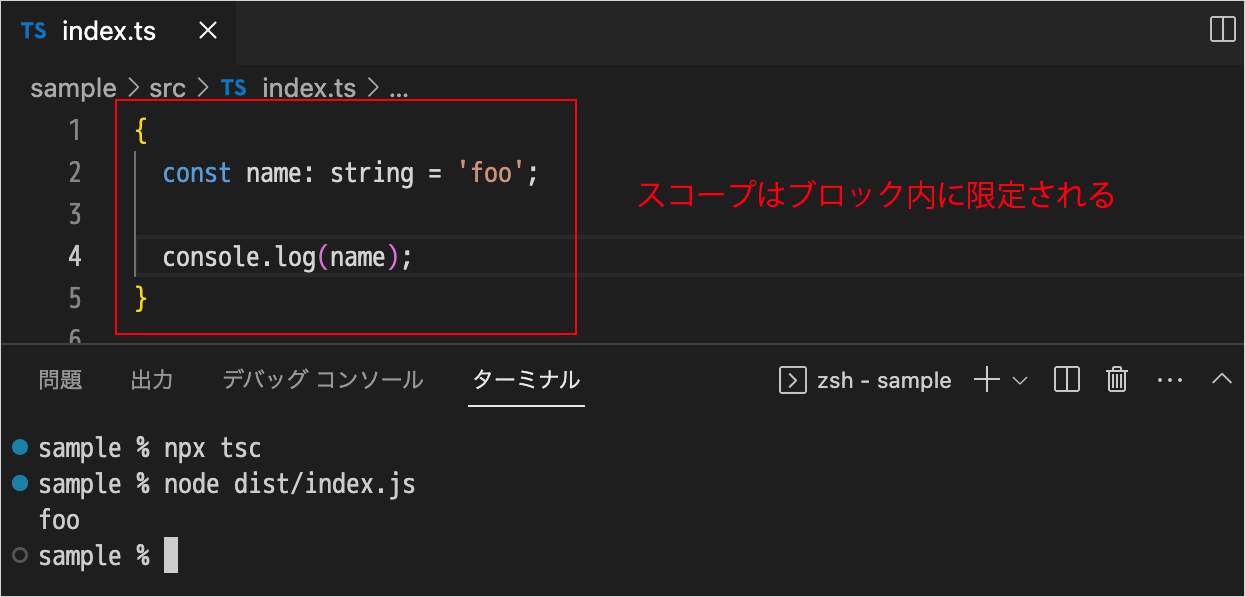This screenshot has height=597, width=1245.
Task: Kill terminal with the trash icon
Action: pos(1117,380)
